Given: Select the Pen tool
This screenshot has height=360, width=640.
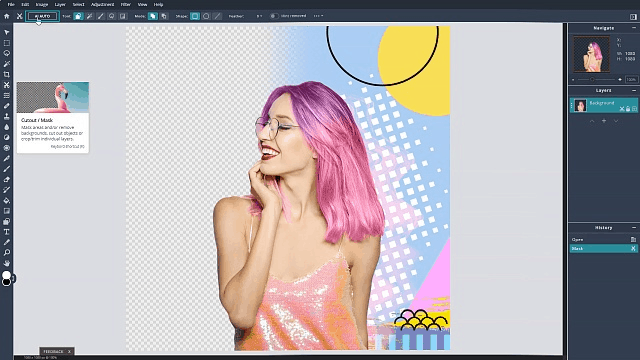Looking at the screenshot, I should click(7, 158).
